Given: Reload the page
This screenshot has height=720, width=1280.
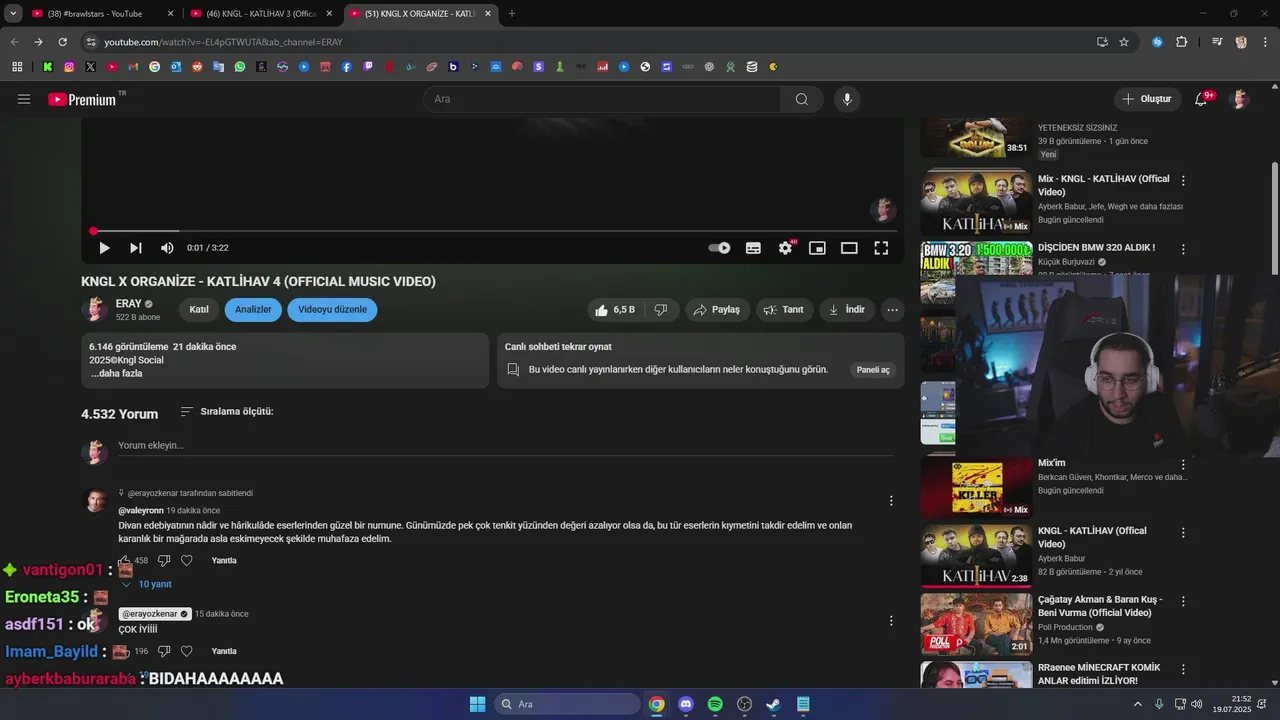Looking at the screenshot, I should [62, 42].
